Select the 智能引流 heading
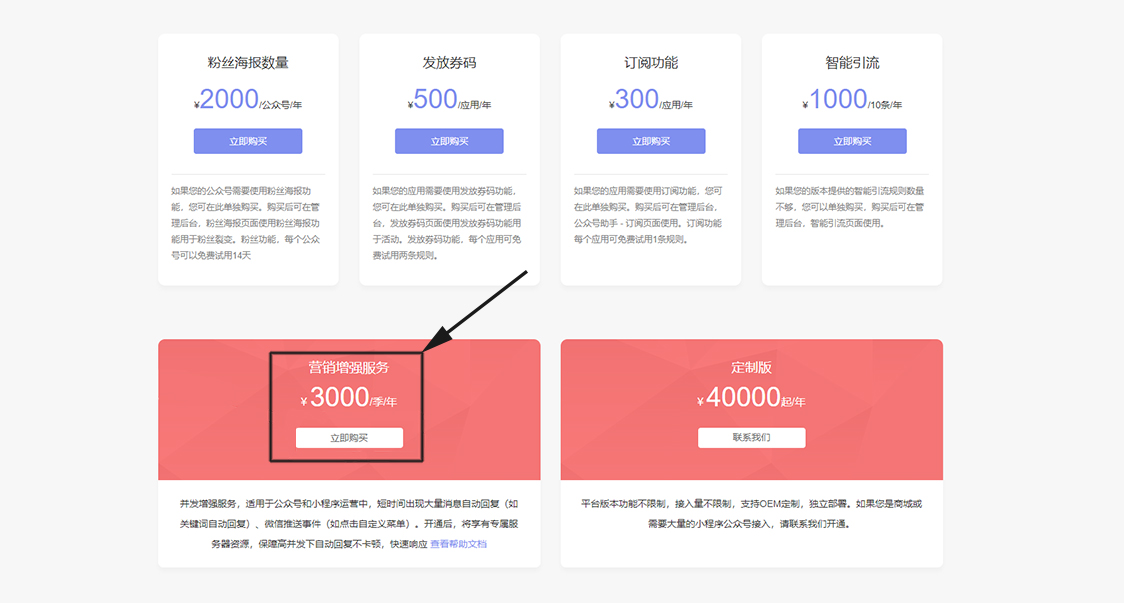Image resolution: width=1124 pixels, height=603 pixels. click(x=852, y=63)
